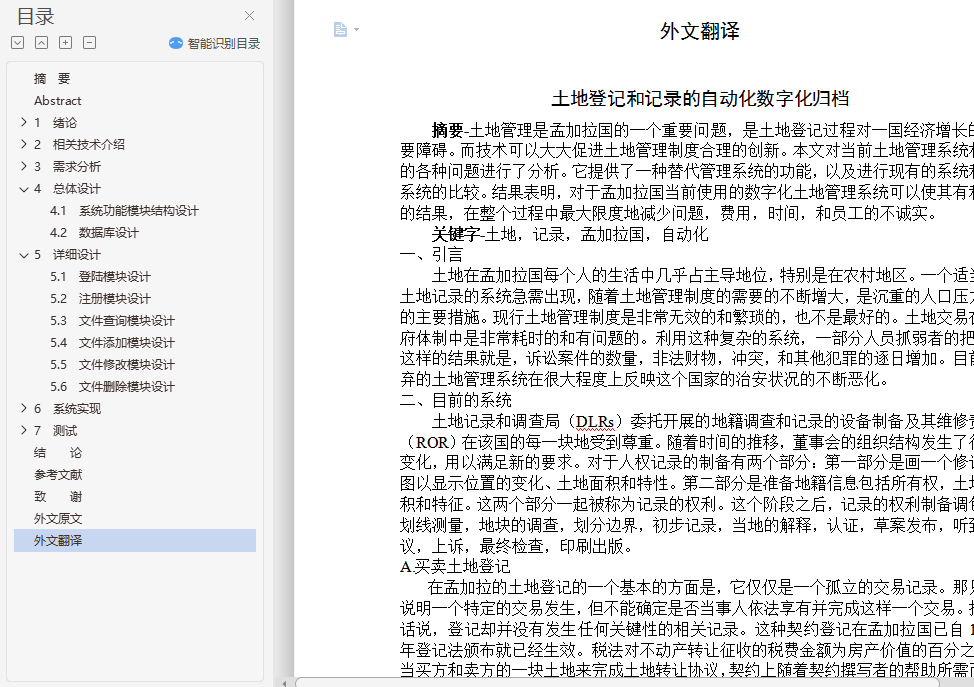Image resolution: width=974 pixels, height=687 pixels.
Task: Jump to 5.5 文件修改模块设计
Action: pos(112,365)
